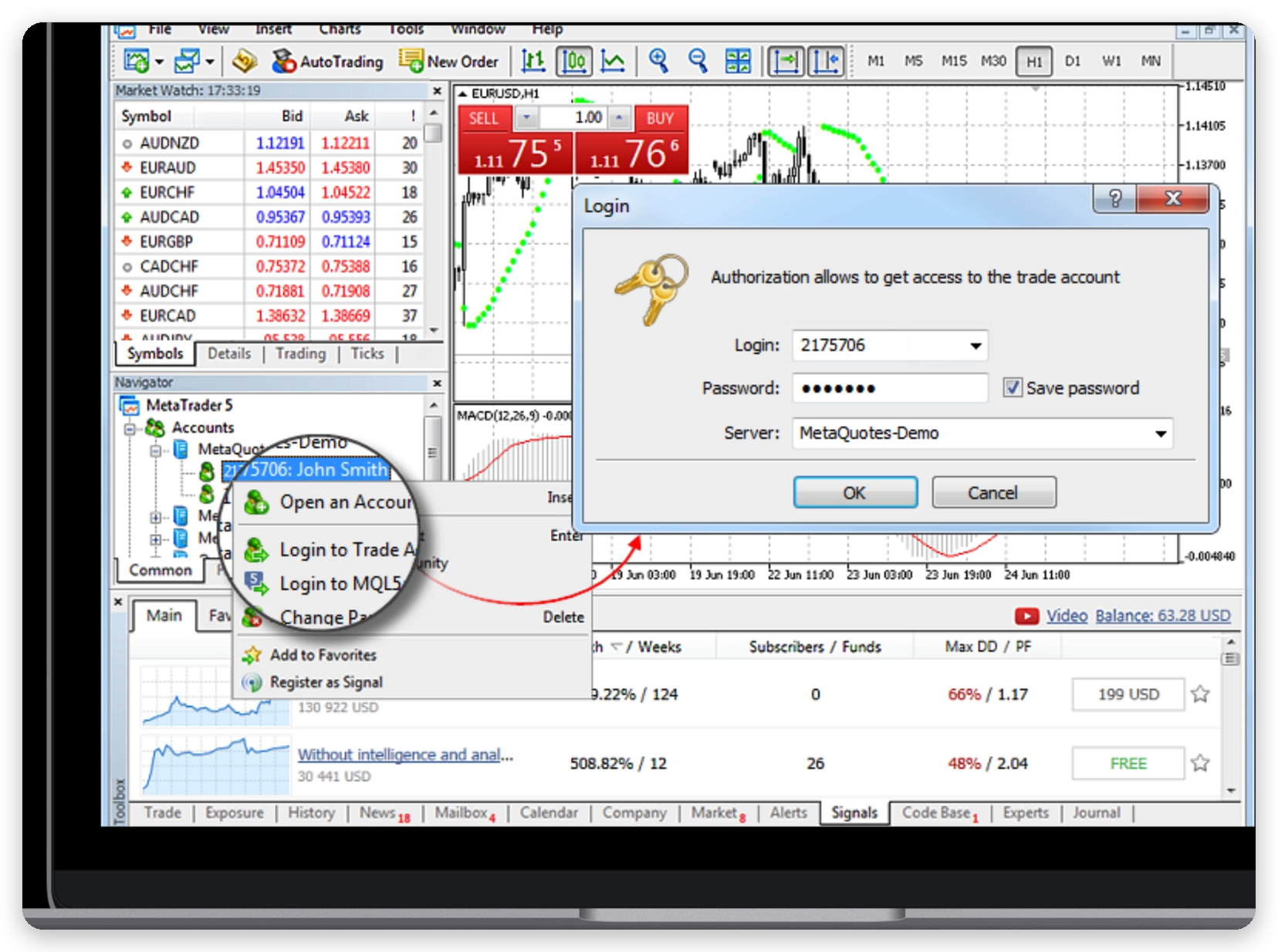Open the Balance: 63.28 USD link
The image size is (1278, 952).
pyautogui.click(x=1162, y=616)
